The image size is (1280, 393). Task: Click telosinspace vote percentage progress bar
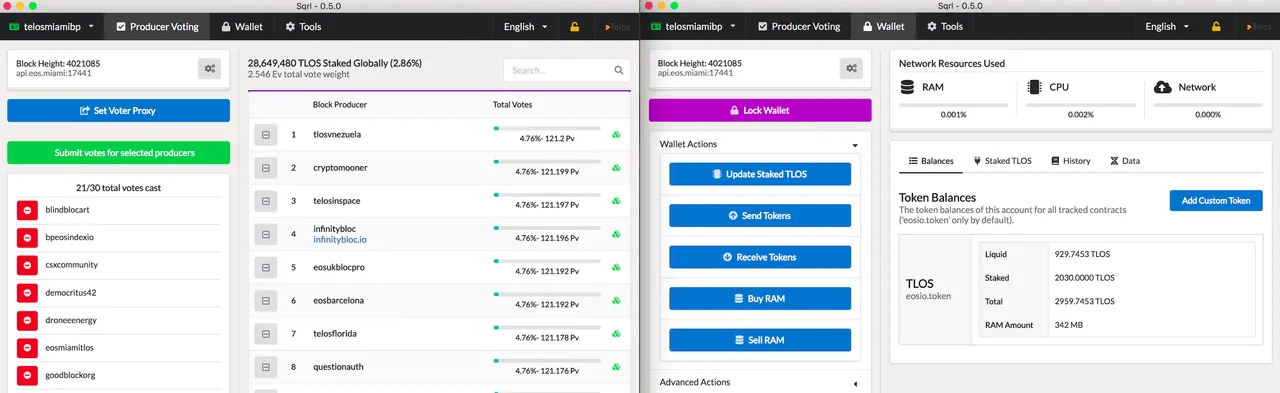tap(547, 194)
